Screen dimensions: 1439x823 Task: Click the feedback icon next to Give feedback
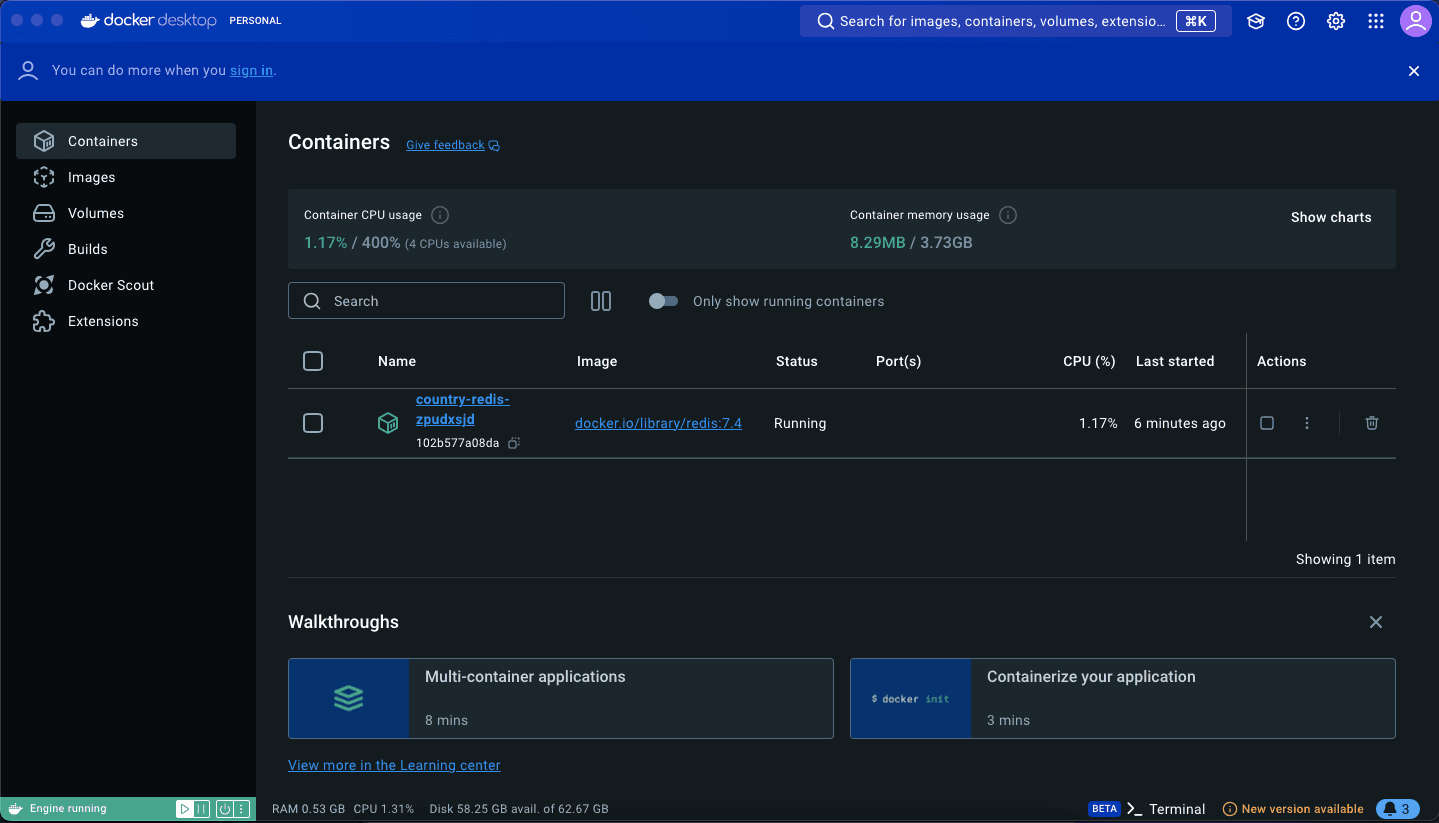pyautogui.click(x=494, y=146)
